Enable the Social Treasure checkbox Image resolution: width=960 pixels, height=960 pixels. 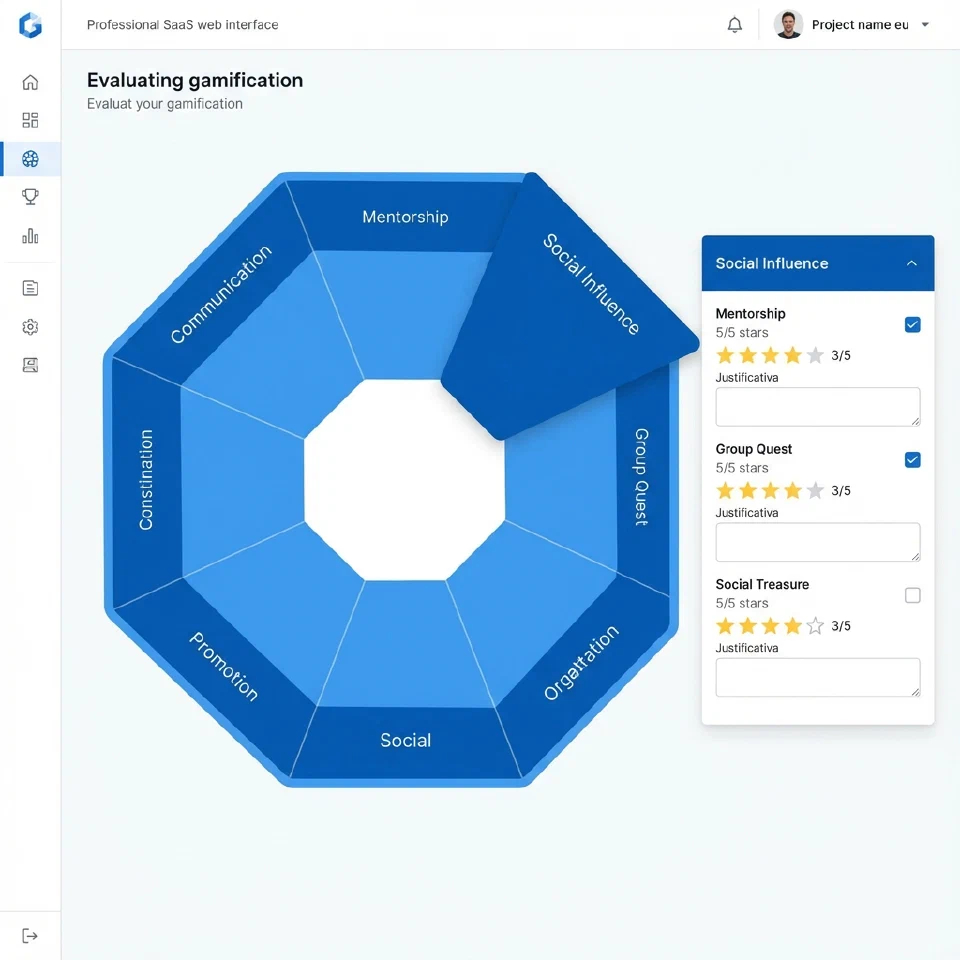pyautogui.click(x=912, y=595)
